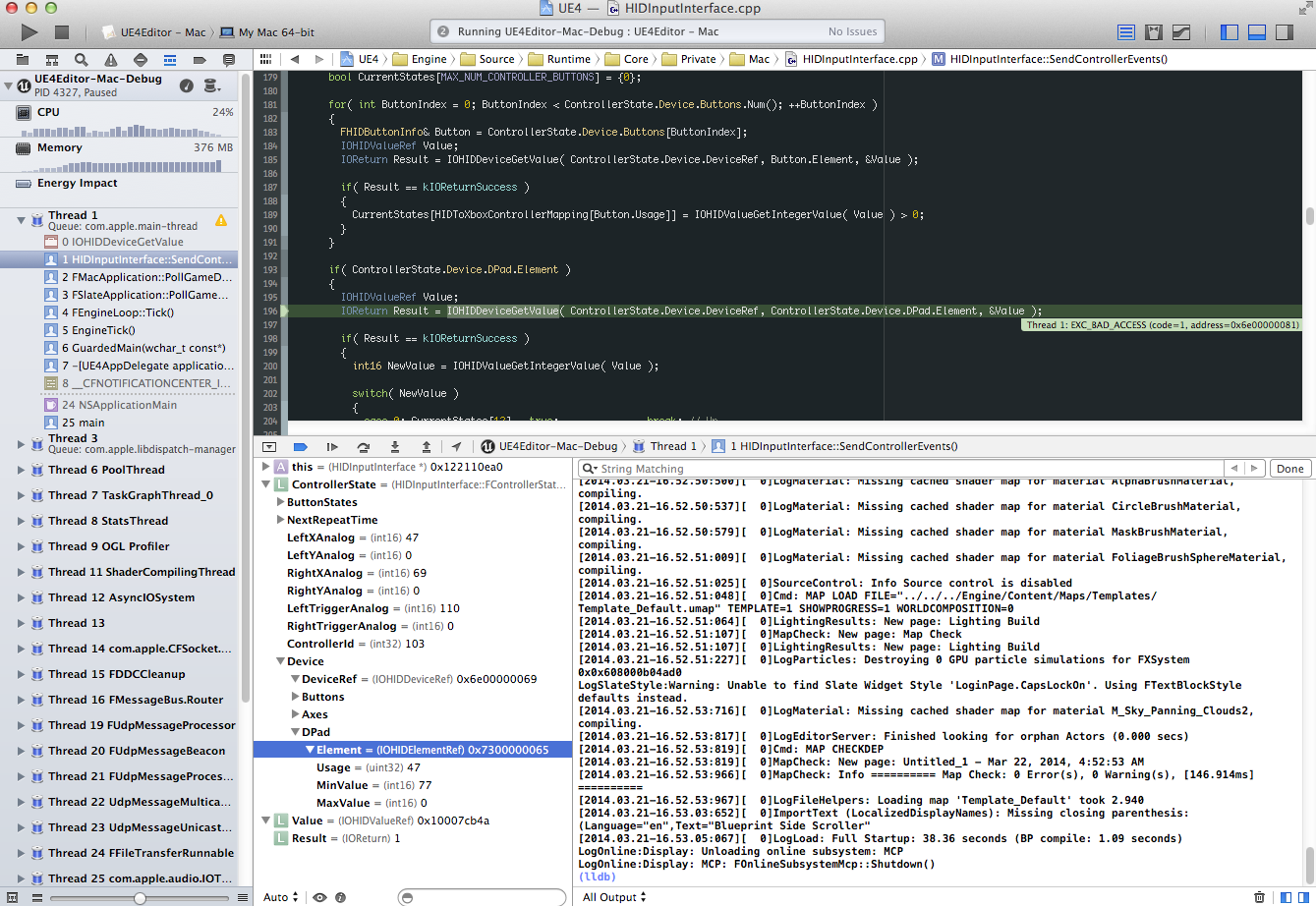Image resolution: width=1316 pixels, height=906 pixels.
Task: Click the Step Out debug icon
Action: [425, 446]
